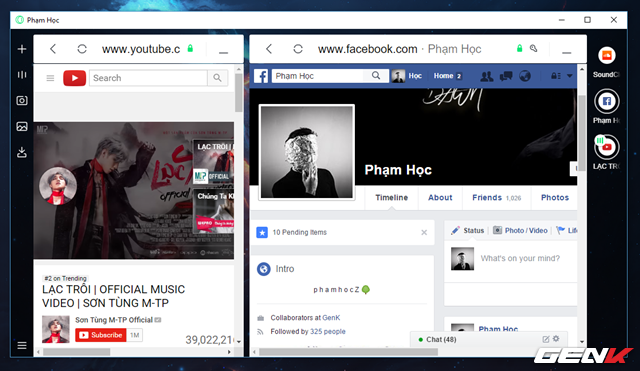This screenshot has width=640, height=371.
Task: Click the green lock beside youtube address
Action: 190,48
